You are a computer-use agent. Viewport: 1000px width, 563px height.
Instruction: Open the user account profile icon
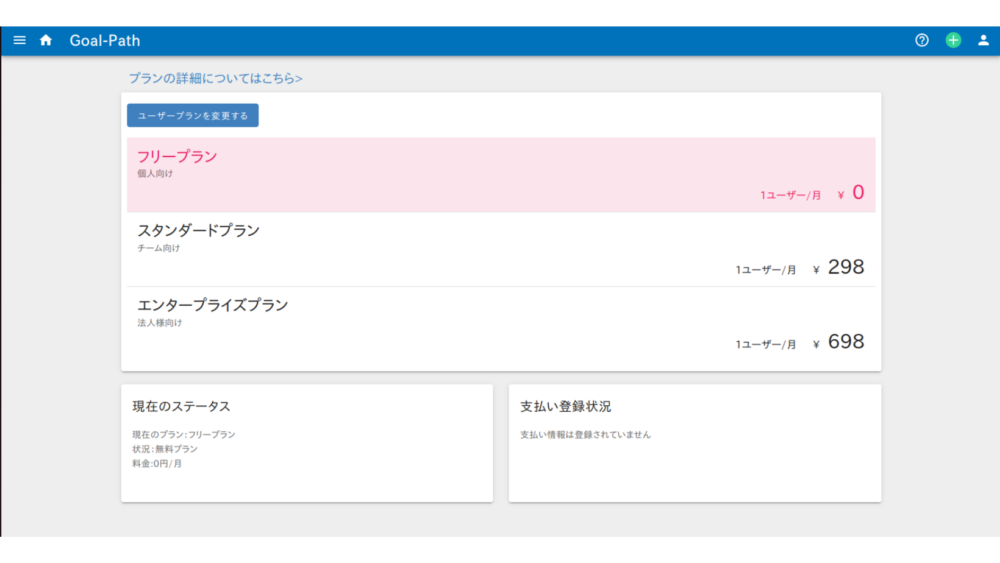point(983,40)
